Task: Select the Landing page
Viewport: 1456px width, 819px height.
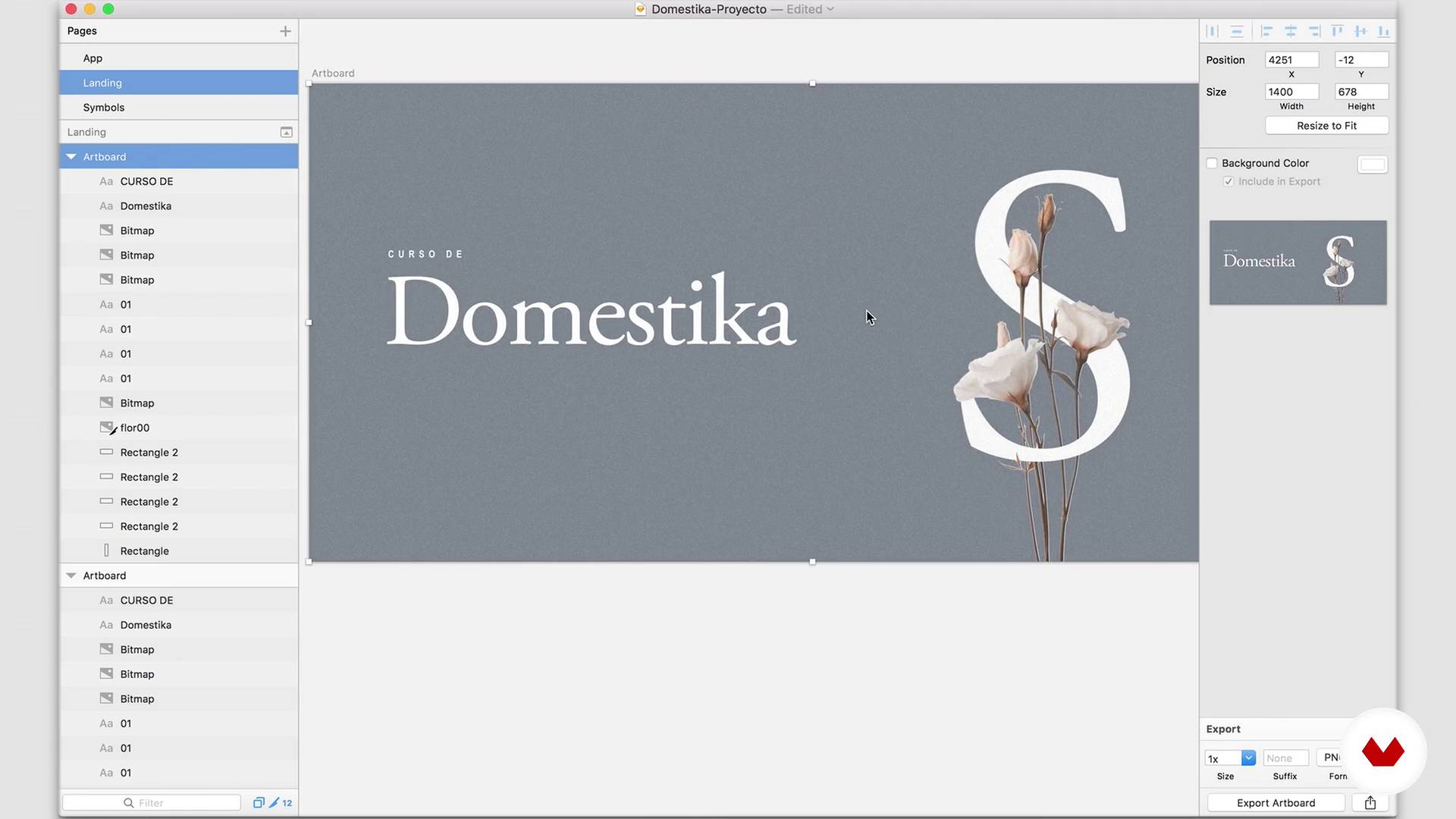Action: pos(179,83)
